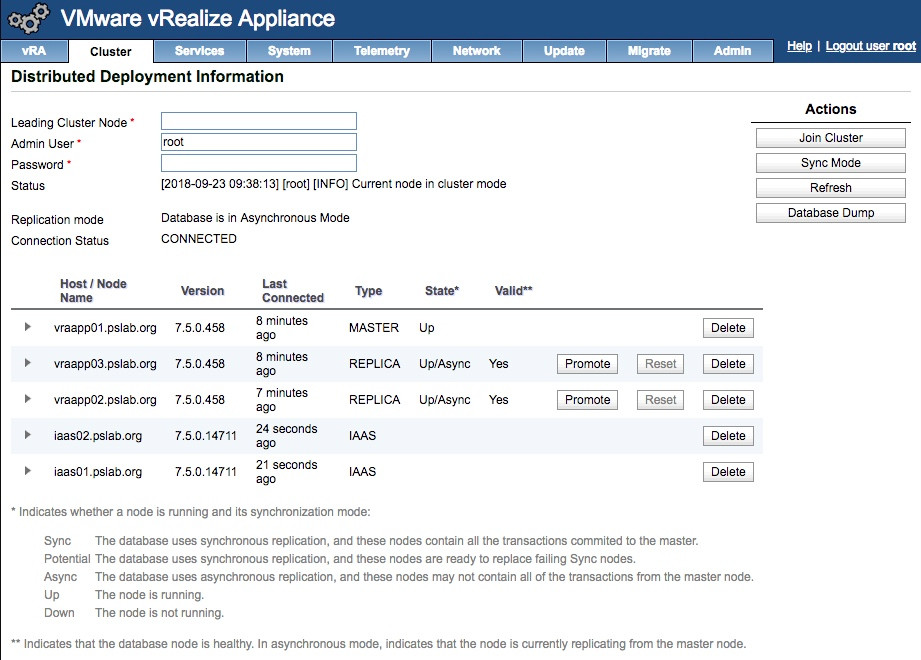
Task: Click the Version column header
Action: pos(202,291)
